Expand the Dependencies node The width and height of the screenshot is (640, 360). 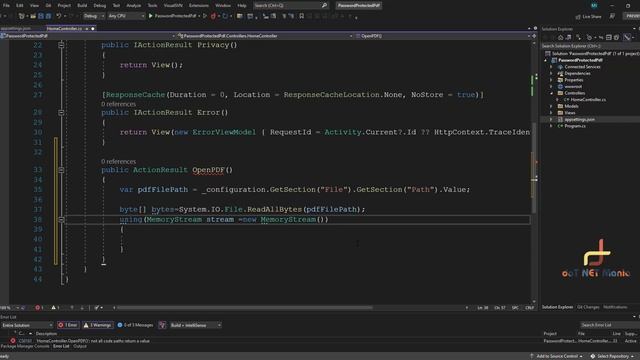coord(551,73)
